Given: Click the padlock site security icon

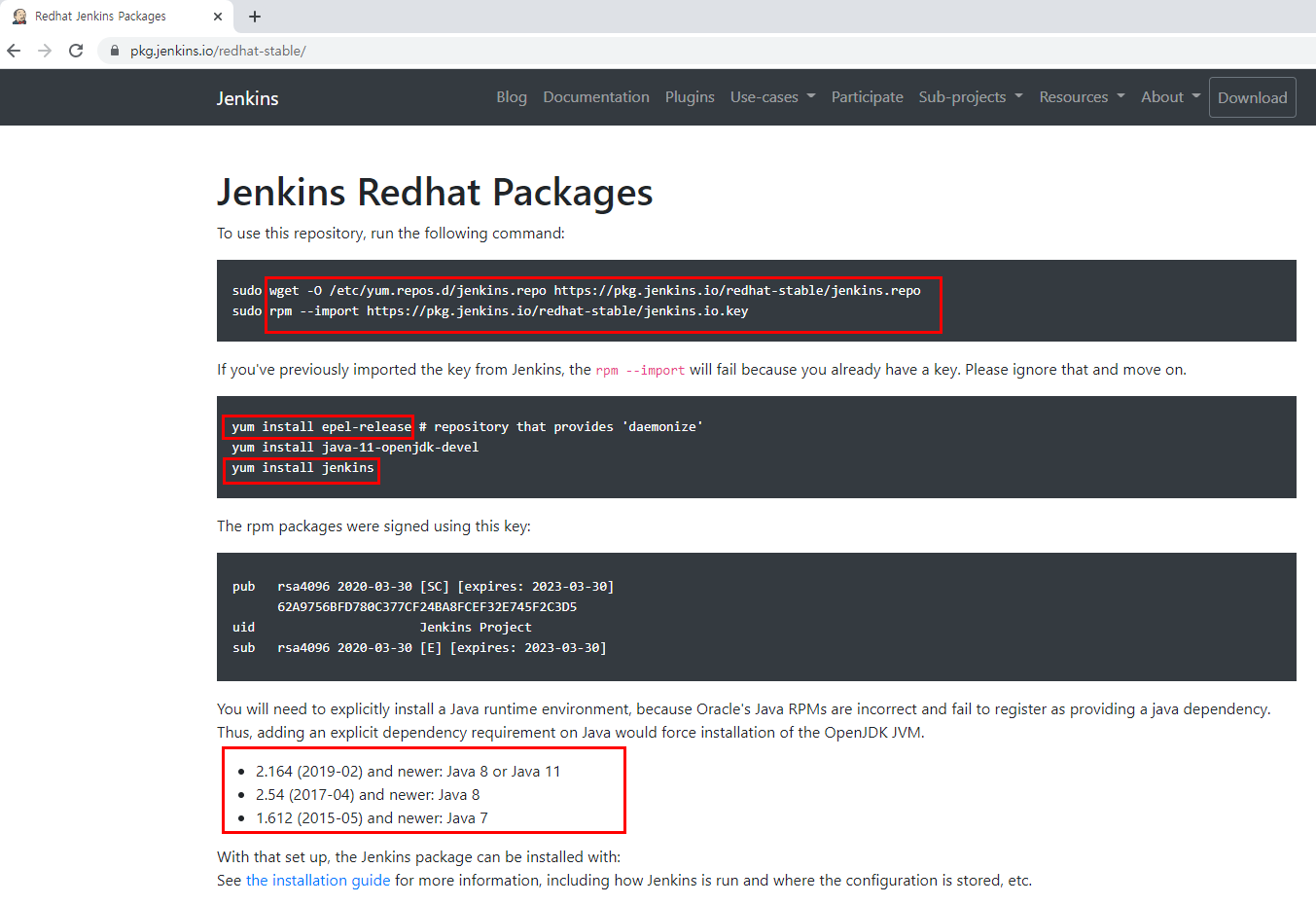Looking at the screenshot, I should point(114,51).
